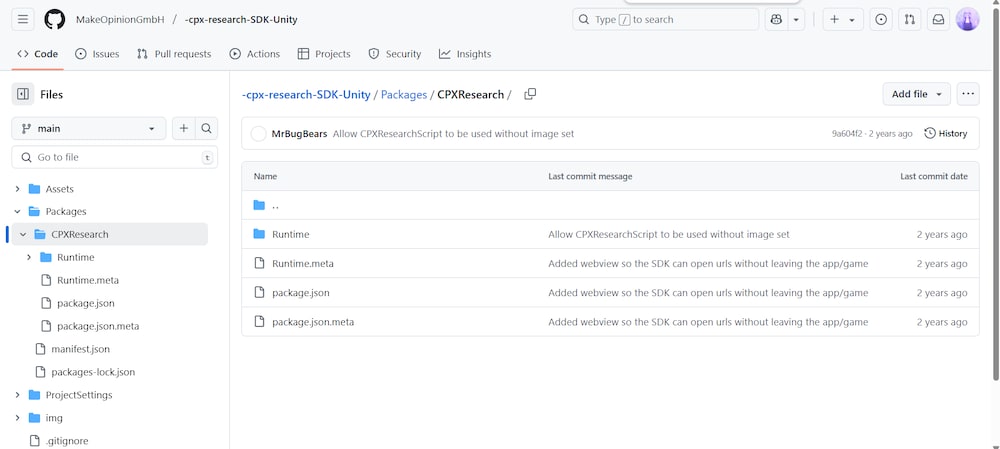The image size is (1000, 449).
Task: Open the hamburger navigation menu
Action: pos(22,19)
